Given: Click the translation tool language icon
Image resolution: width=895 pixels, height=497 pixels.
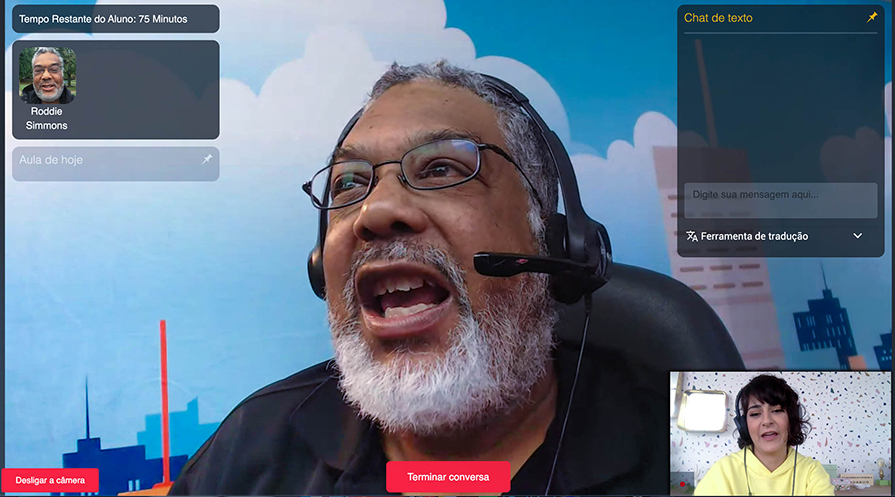Looking at the screenshot, I should pyautogui.click(x=692, y=236).
